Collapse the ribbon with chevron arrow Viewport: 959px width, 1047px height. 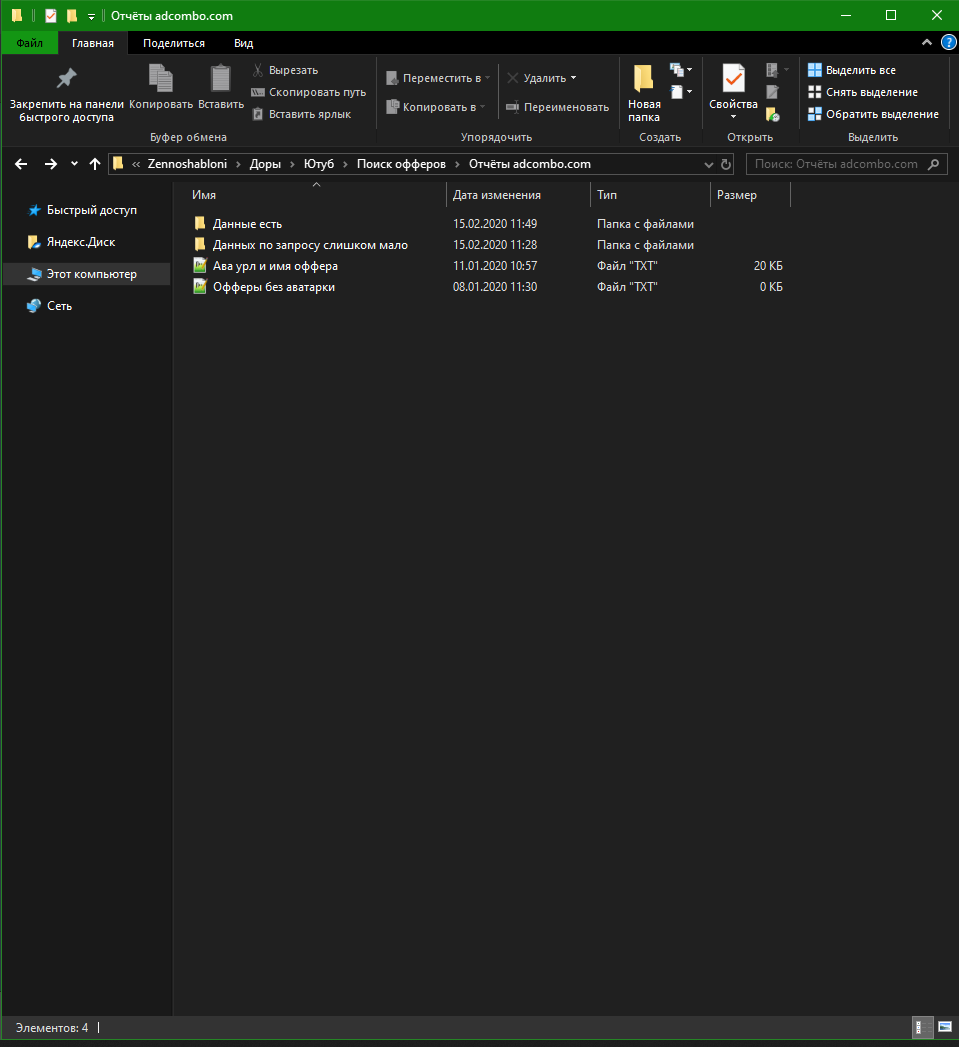click(x=926, y=43)
